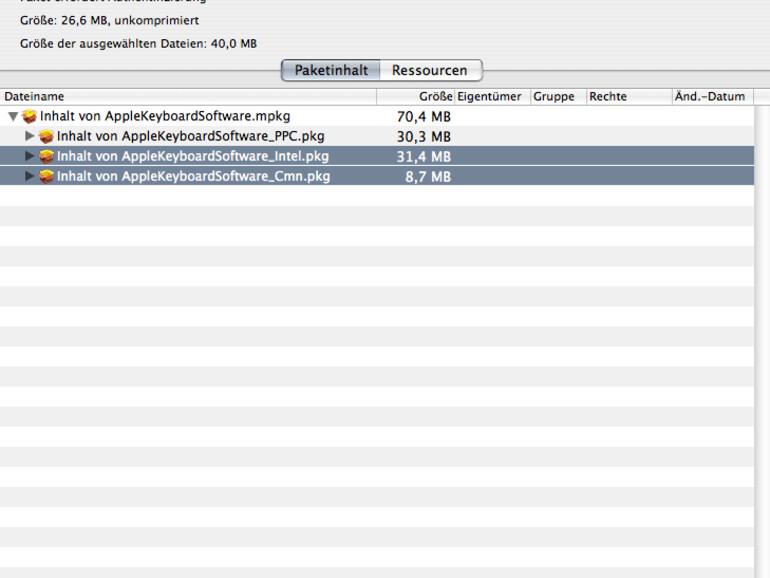770x578 pixels.
Task: Expand the AppleKeyboardSoftware_Cmn.pkg contents
Action: coord(29,176)
